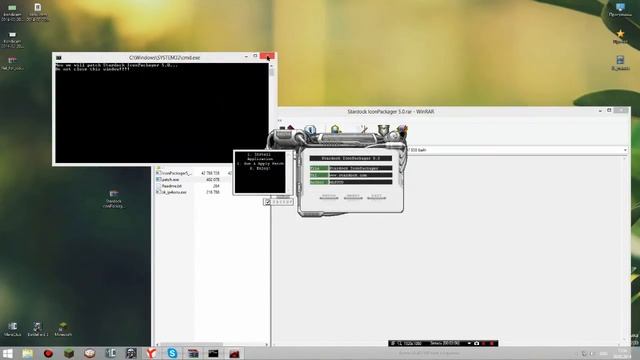Click the Exit button in the patcher
Image resolution: width=640 pixels, height=360 pixels.
click(376, 197)
